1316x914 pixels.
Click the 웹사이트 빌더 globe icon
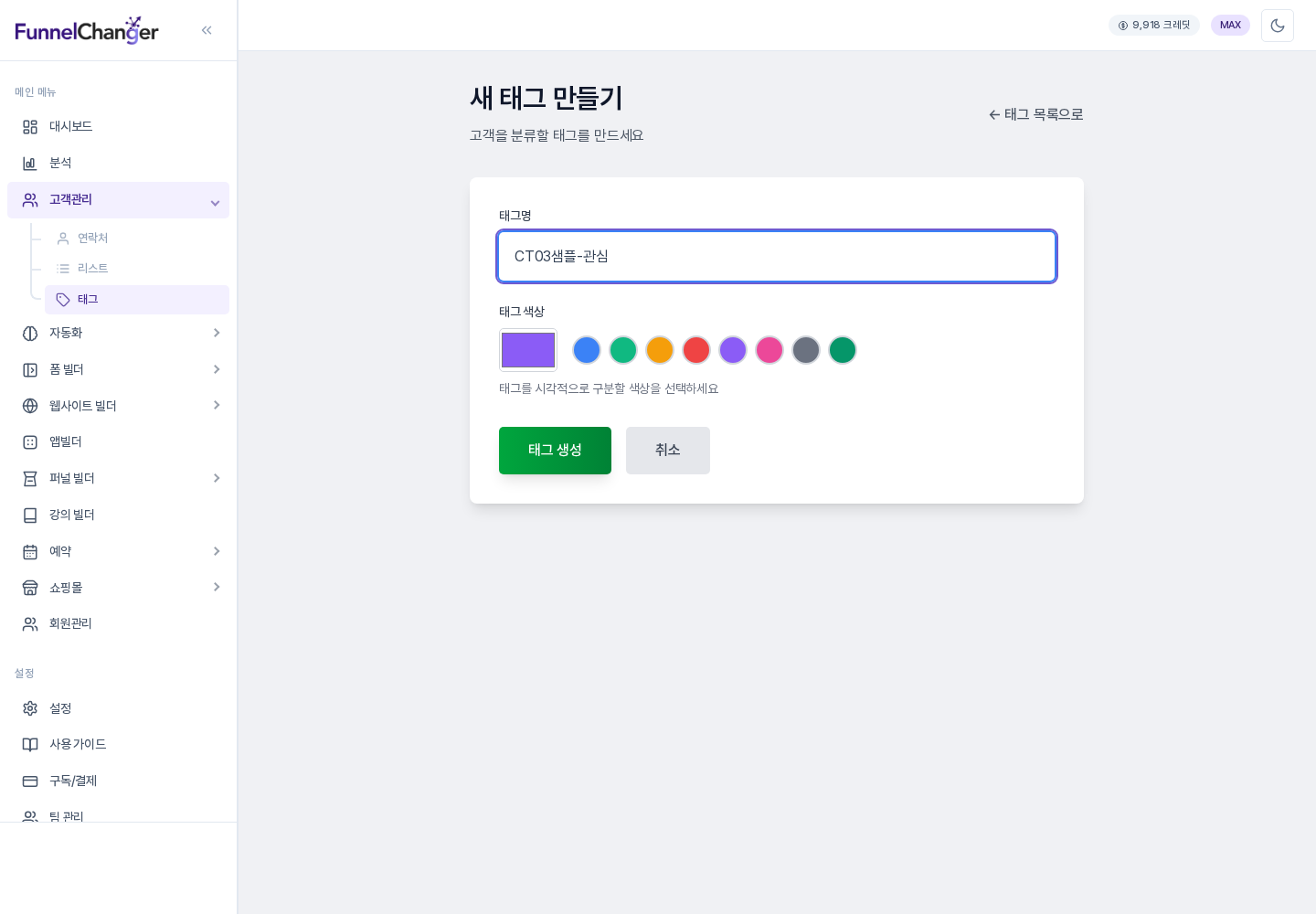pos(30,406)
